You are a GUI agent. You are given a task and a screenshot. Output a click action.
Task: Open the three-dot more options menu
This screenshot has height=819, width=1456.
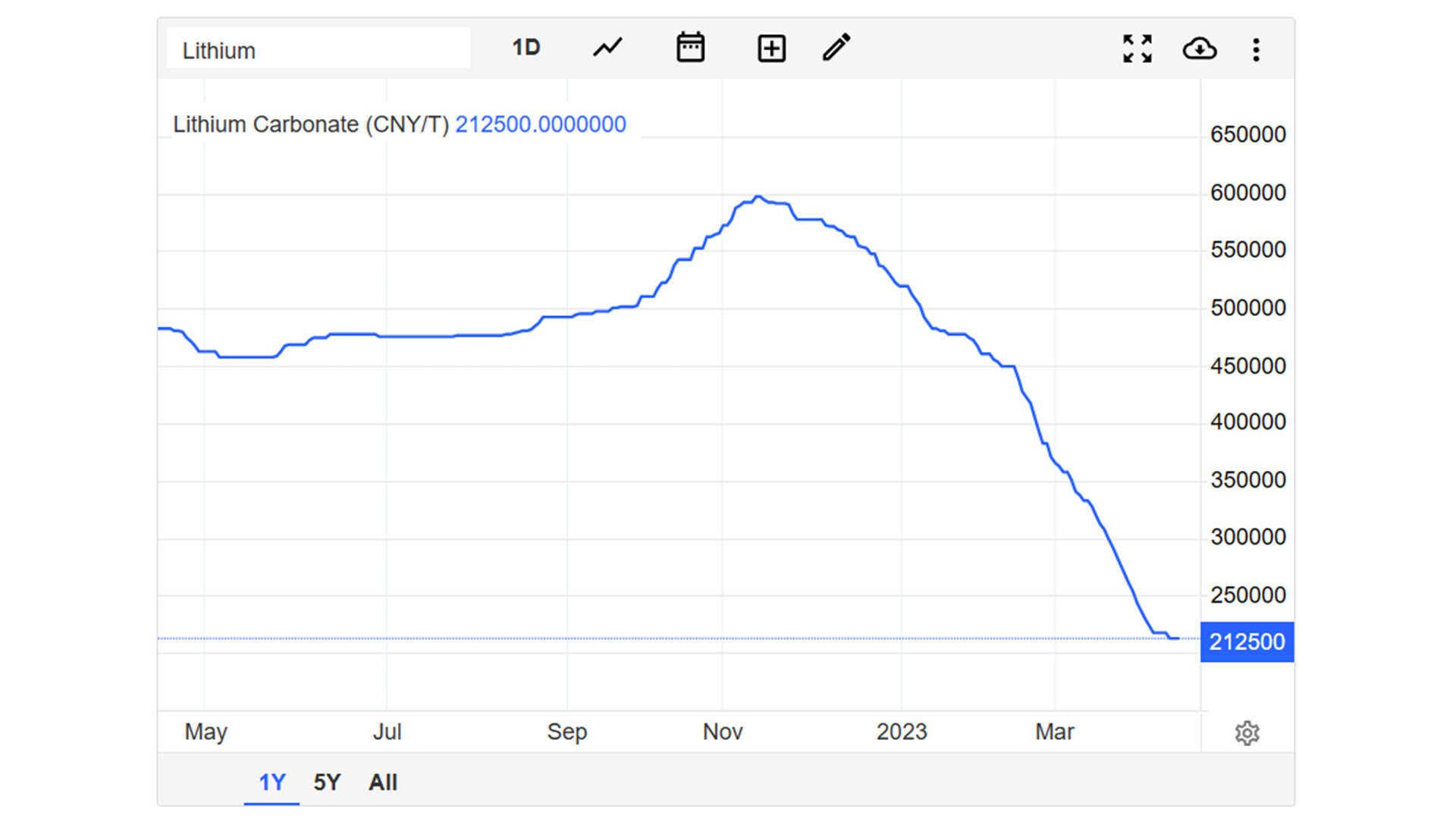pyautogui.click(x=1257, y=50)
